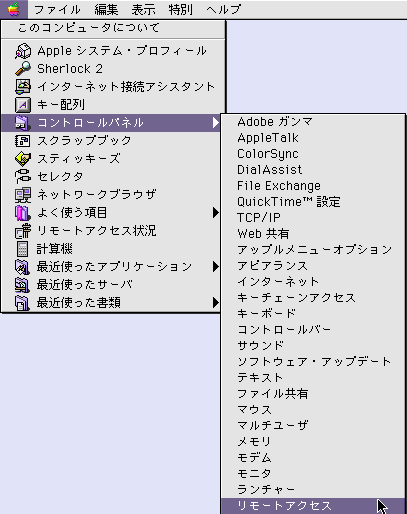Click the Apple logo menu icon
This screenshot has height=514, width=407.
click(14, 9)
